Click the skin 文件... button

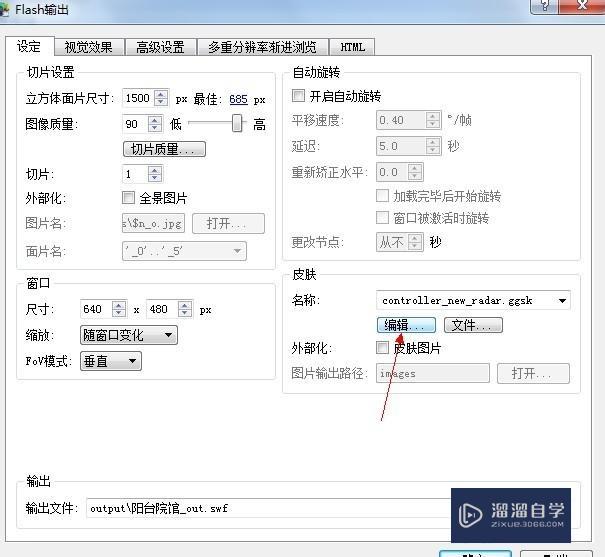pos(473,325)
